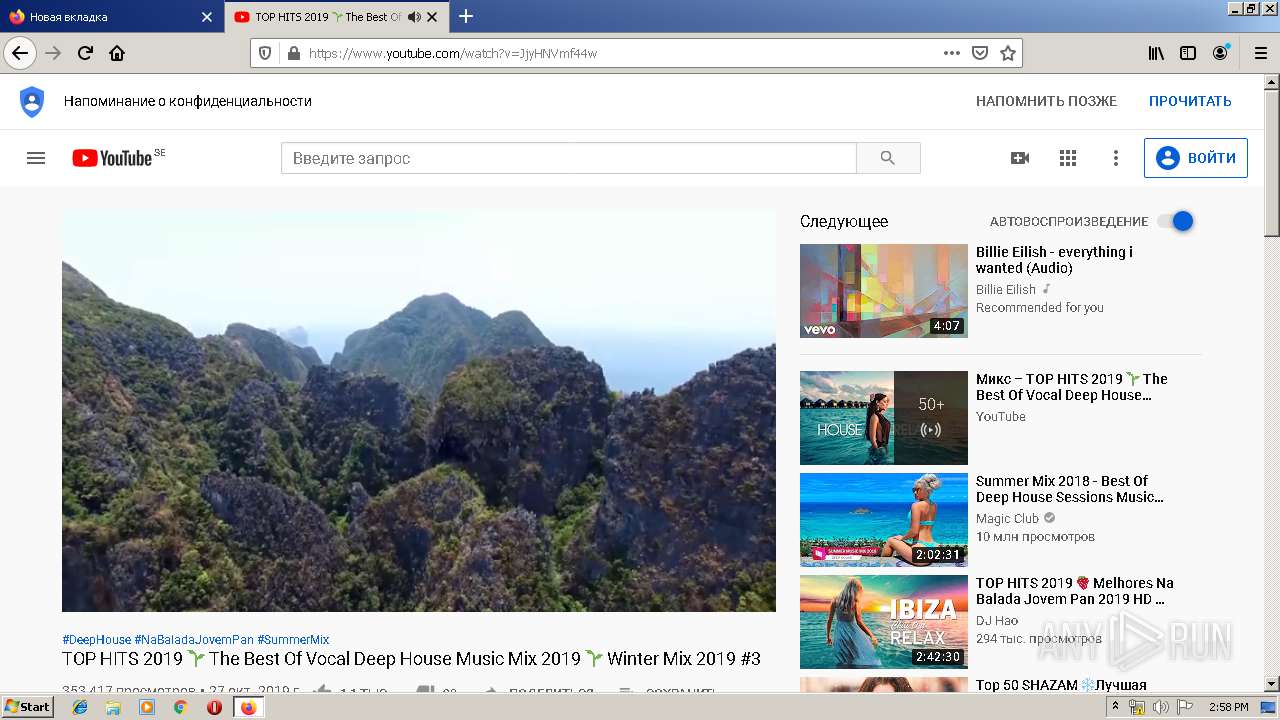The height and width of the screenshot is (720, 1280).
Task: Open the Windows Start menu
Action: [x=28, y=707]
